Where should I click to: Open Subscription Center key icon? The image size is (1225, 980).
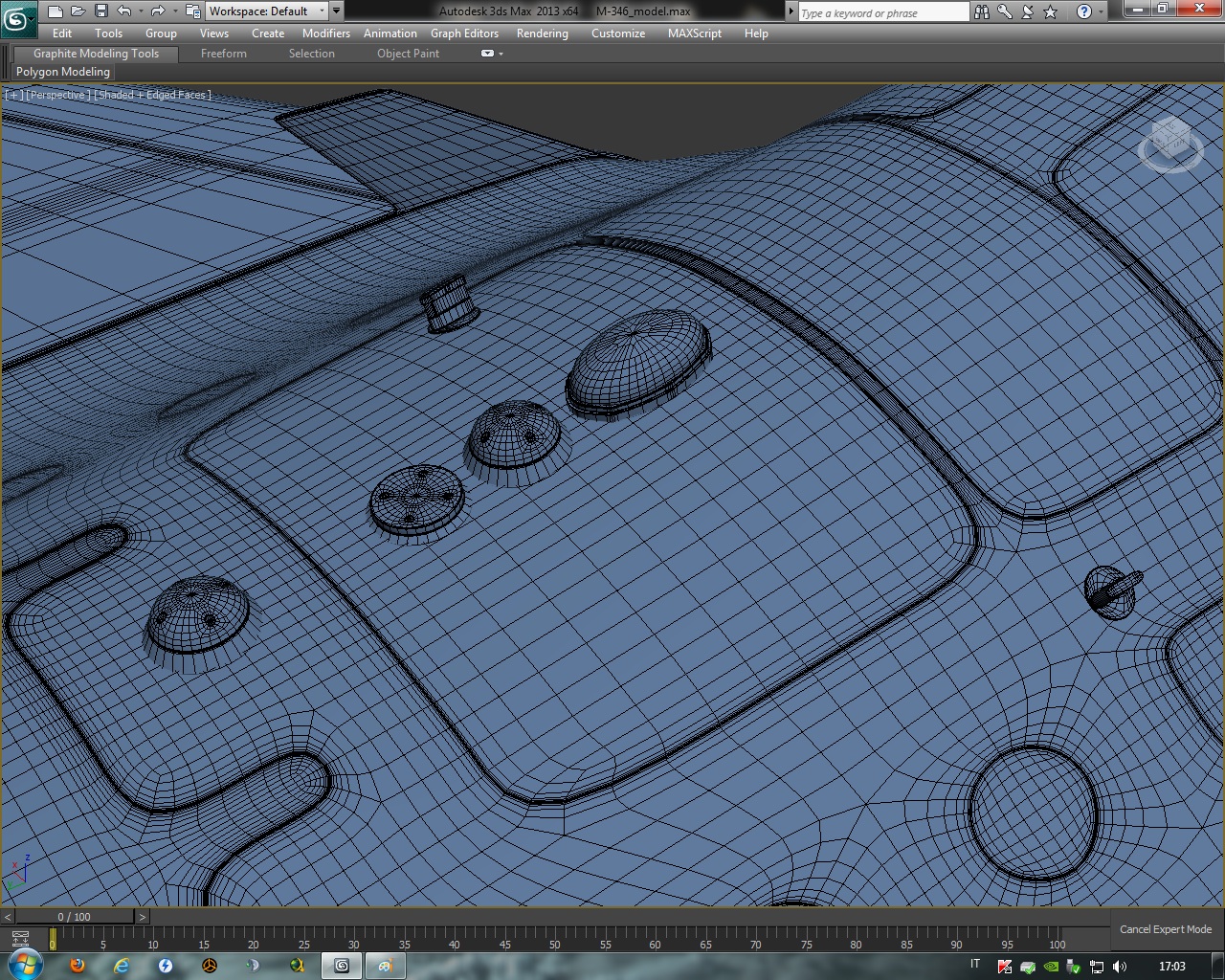click(x=1005, y=11)
